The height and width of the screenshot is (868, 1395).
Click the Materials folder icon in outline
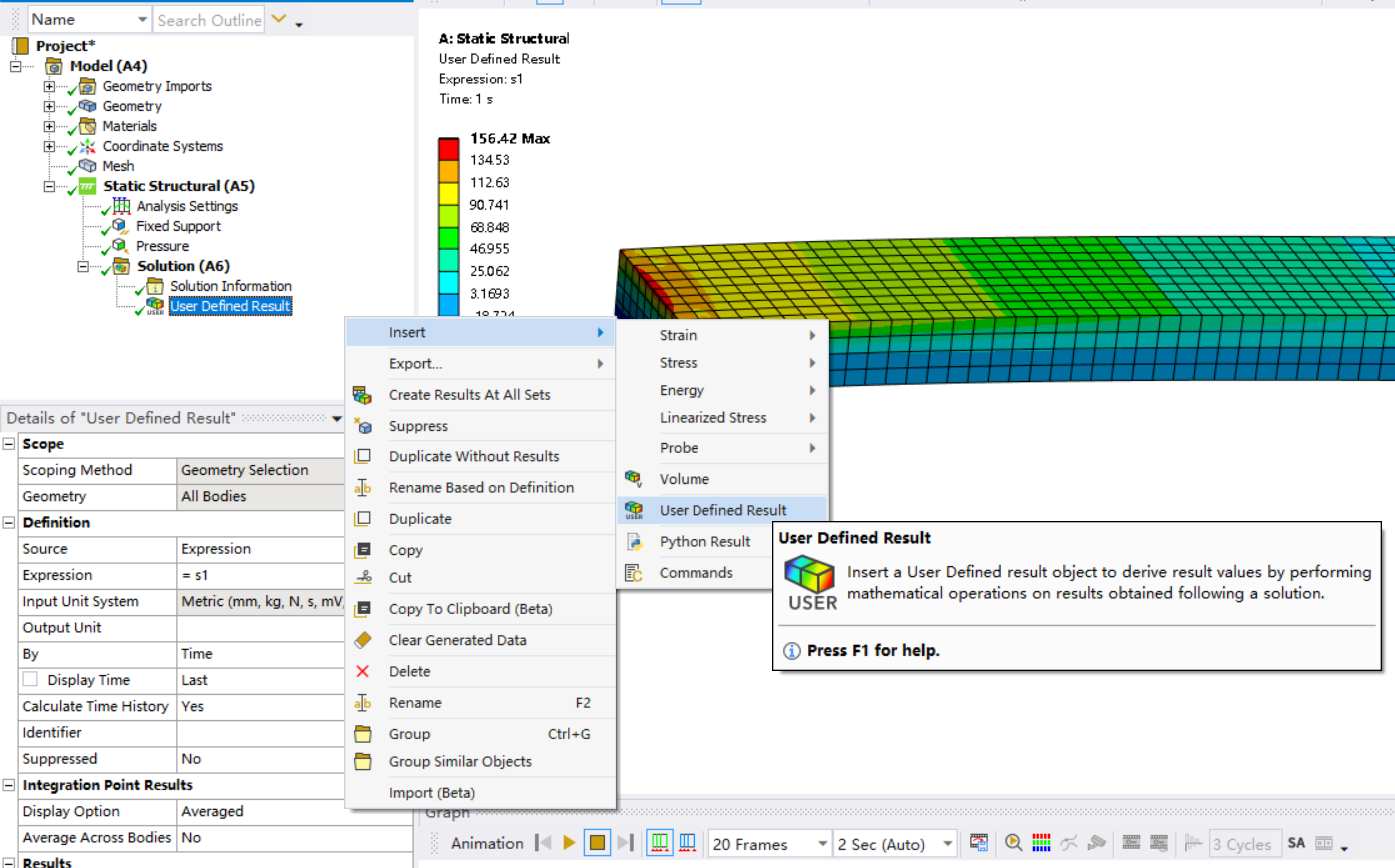click(87, 126)
